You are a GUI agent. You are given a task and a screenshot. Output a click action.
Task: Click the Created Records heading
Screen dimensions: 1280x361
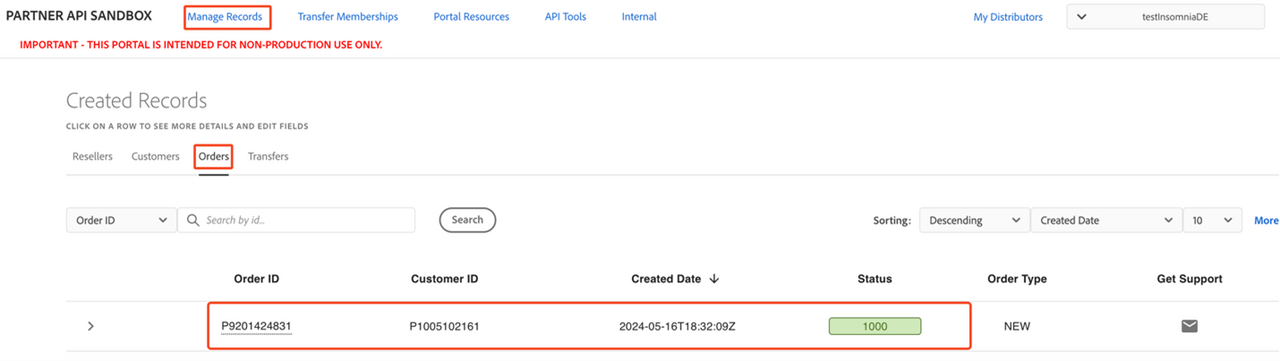(x=136, y=101)
